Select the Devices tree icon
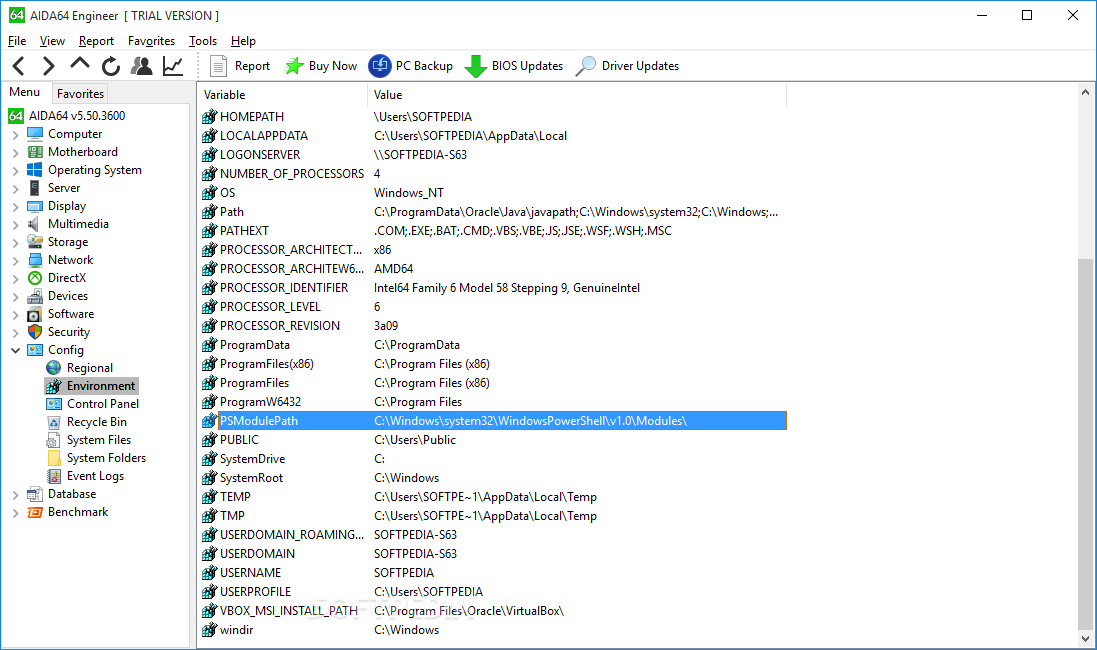Screen dimensions: 1097x650 [x=35, y=296]
